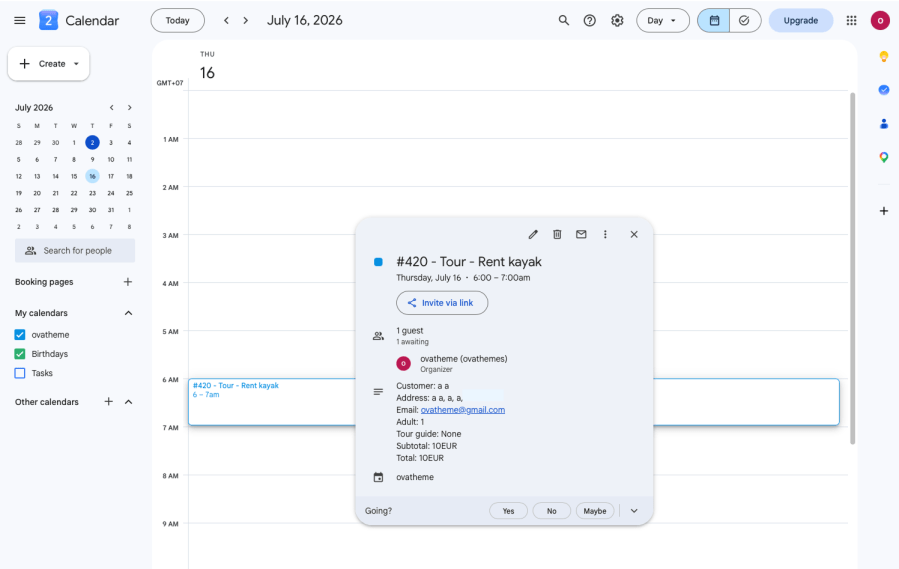Screen dimensions: 899x569
Task: Open Google Tasks side panel icon
Action: pos(884,89)
